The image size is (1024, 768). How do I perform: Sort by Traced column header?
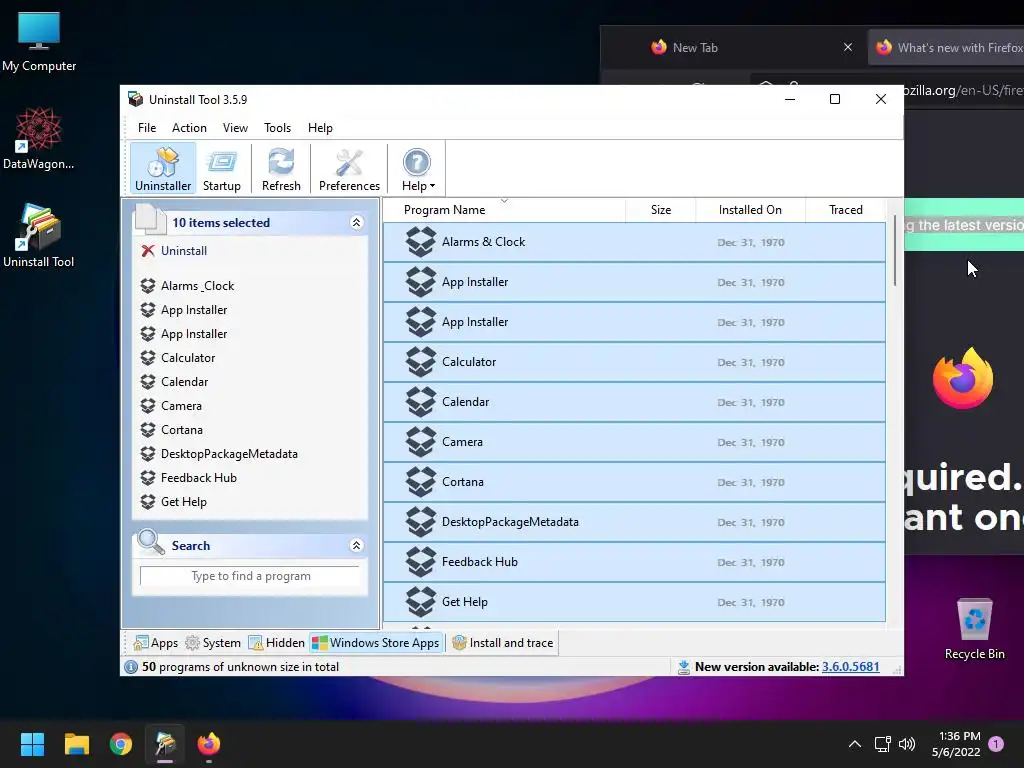(x=846, y=210)
